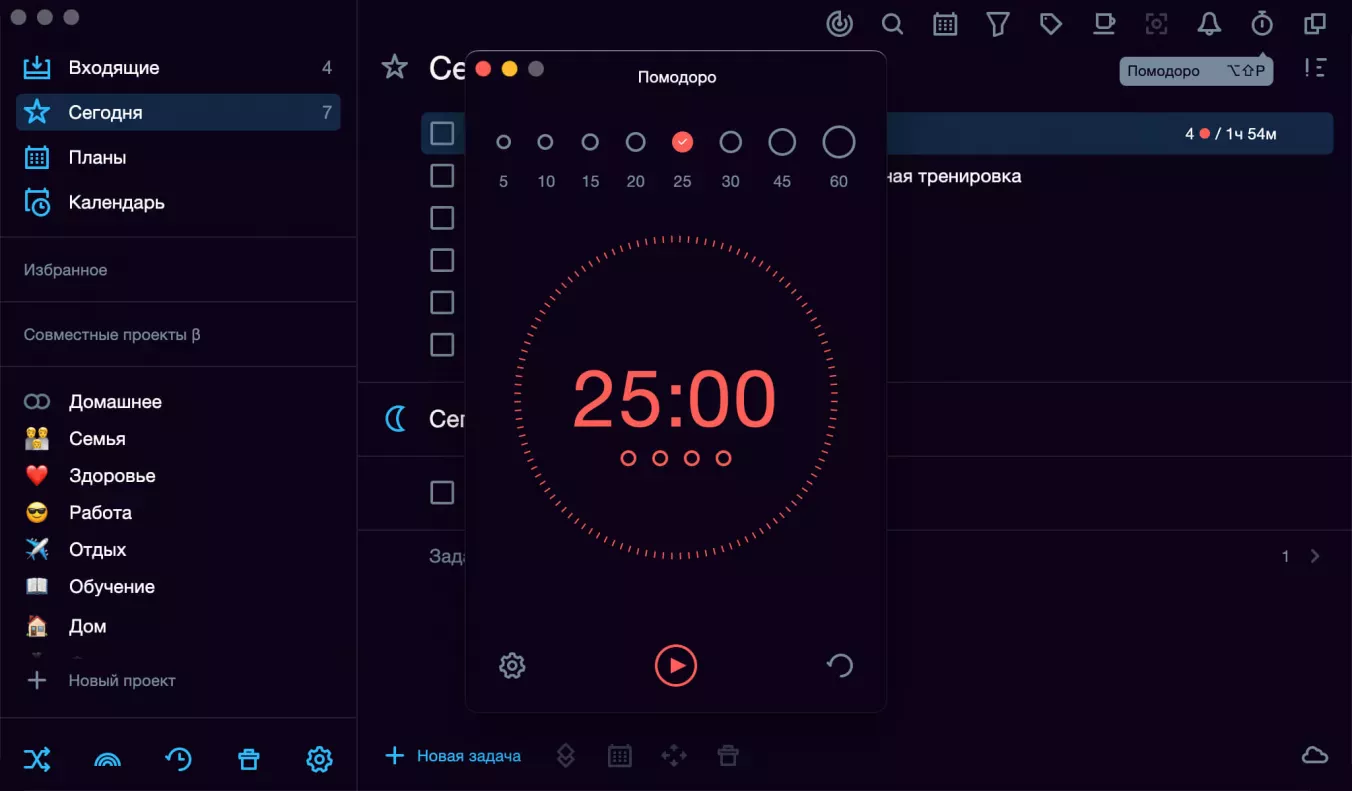
Task: Check the task checkbox under the moon section
Action: pos(442,492)
